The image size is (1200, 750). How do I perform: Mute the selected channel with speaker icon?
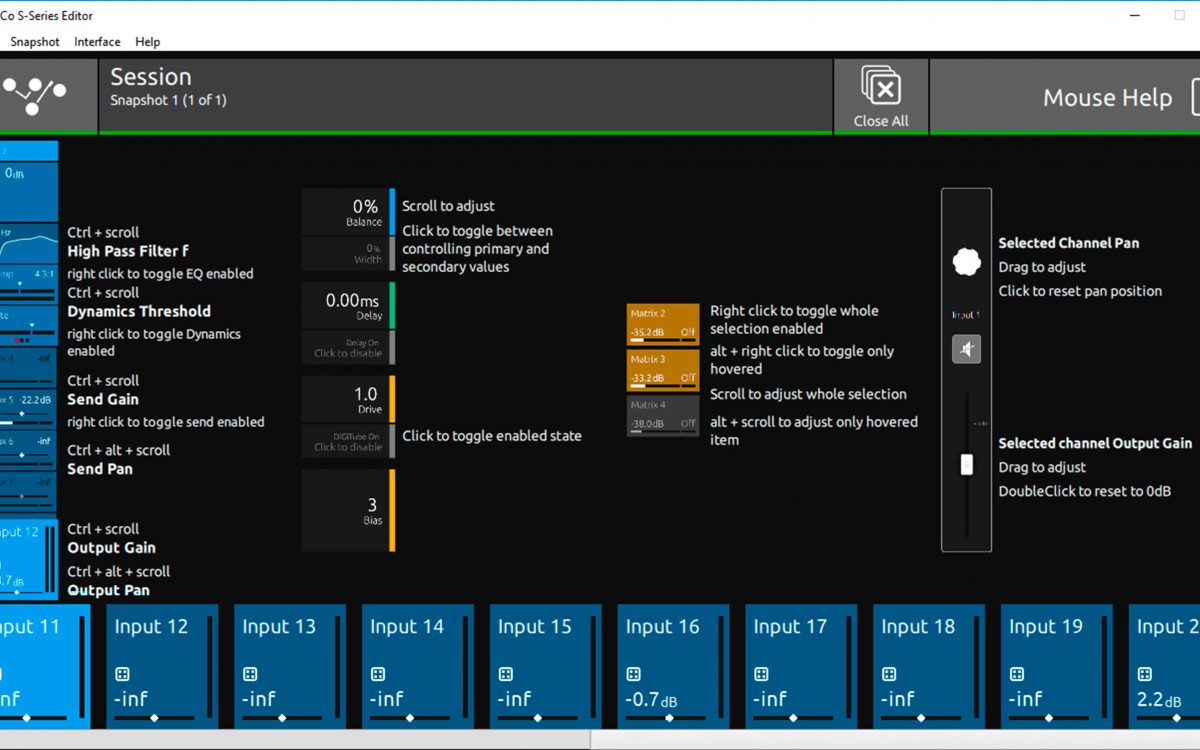966,349
